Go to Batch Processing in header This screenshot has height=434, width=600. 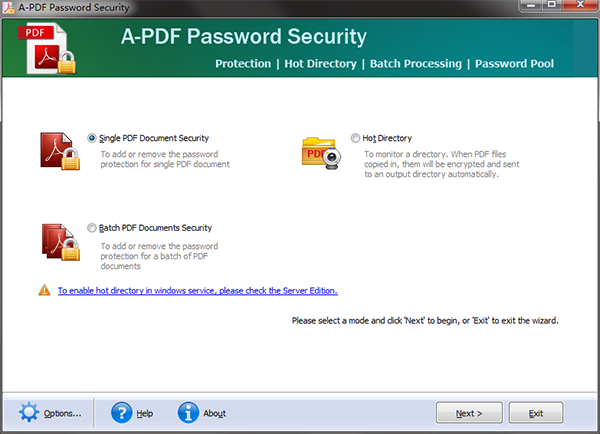click(x=415, y=64)
